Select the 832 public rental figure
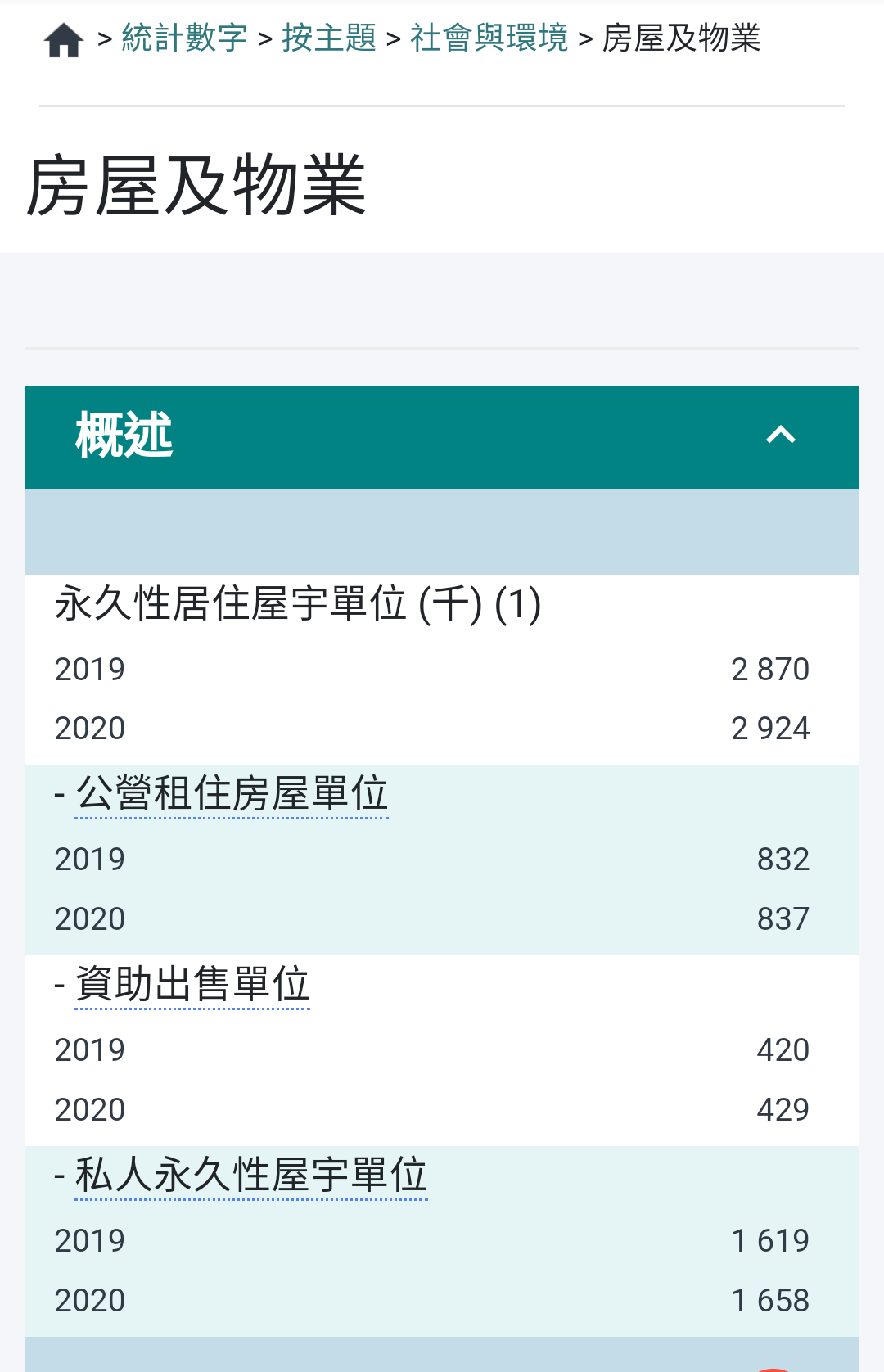Viewport: 884px width, 1372px height. click(783, 860)
